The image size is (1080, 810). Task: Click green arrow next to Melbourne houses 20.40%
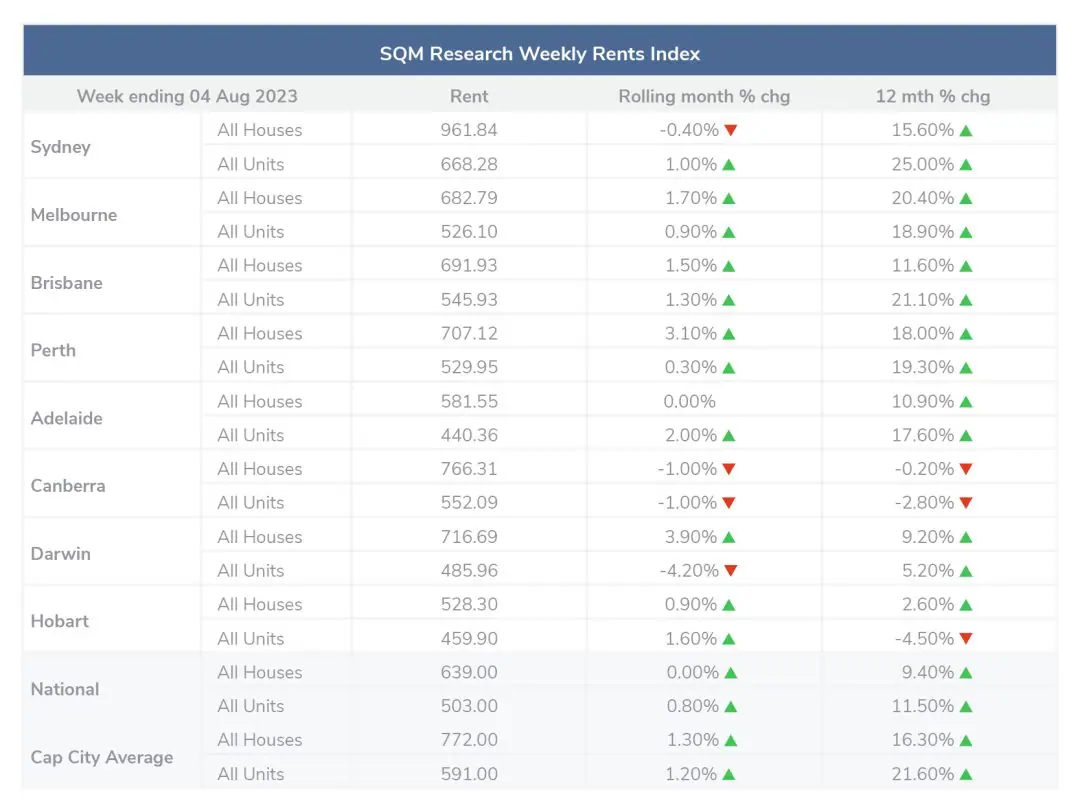(x=965, y=198)
